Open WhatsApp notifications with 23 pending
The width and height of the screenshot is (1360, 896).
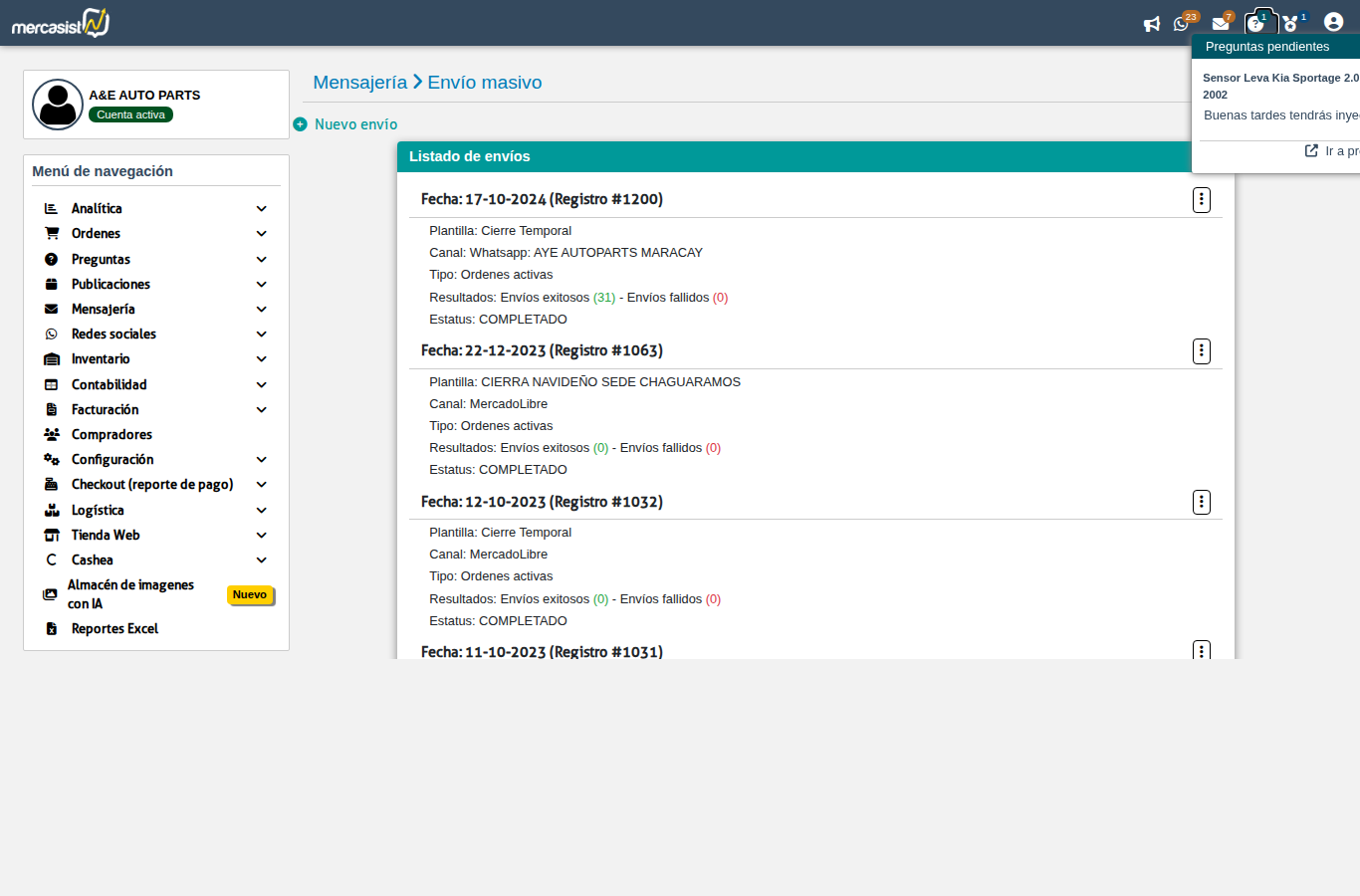pyautogui.click(x=1182, y=24)
